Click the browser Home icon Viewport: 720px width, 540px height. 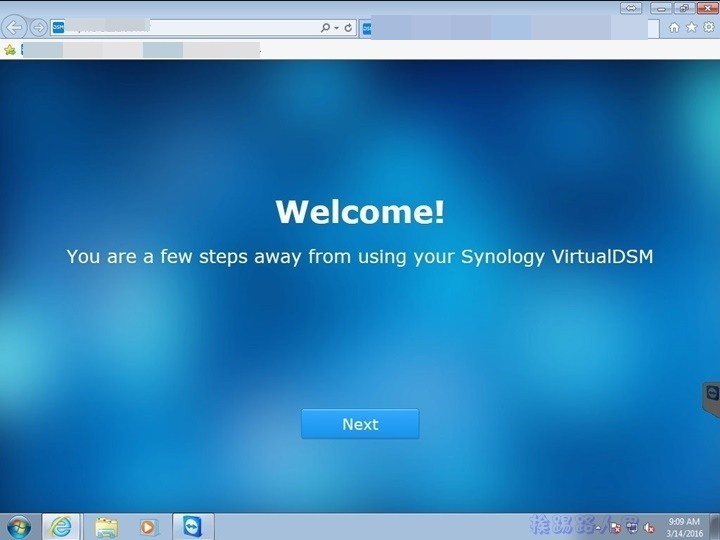tap(674, 28)
